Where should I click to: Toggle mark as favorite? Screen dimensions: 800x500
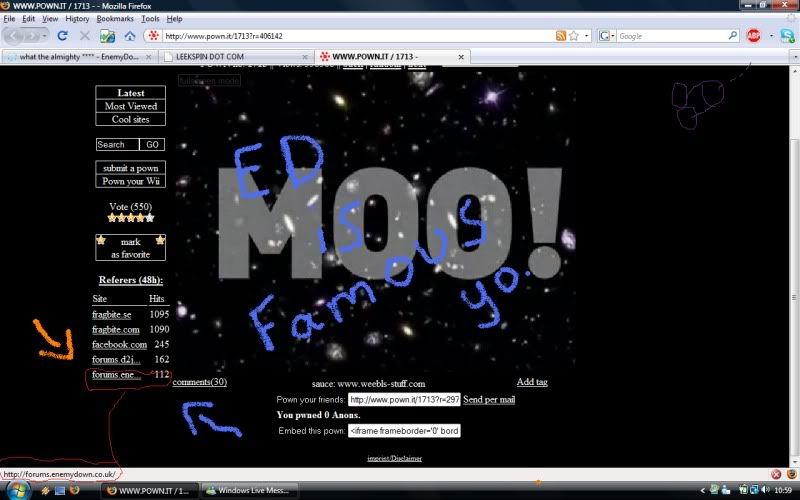[130, 248]
